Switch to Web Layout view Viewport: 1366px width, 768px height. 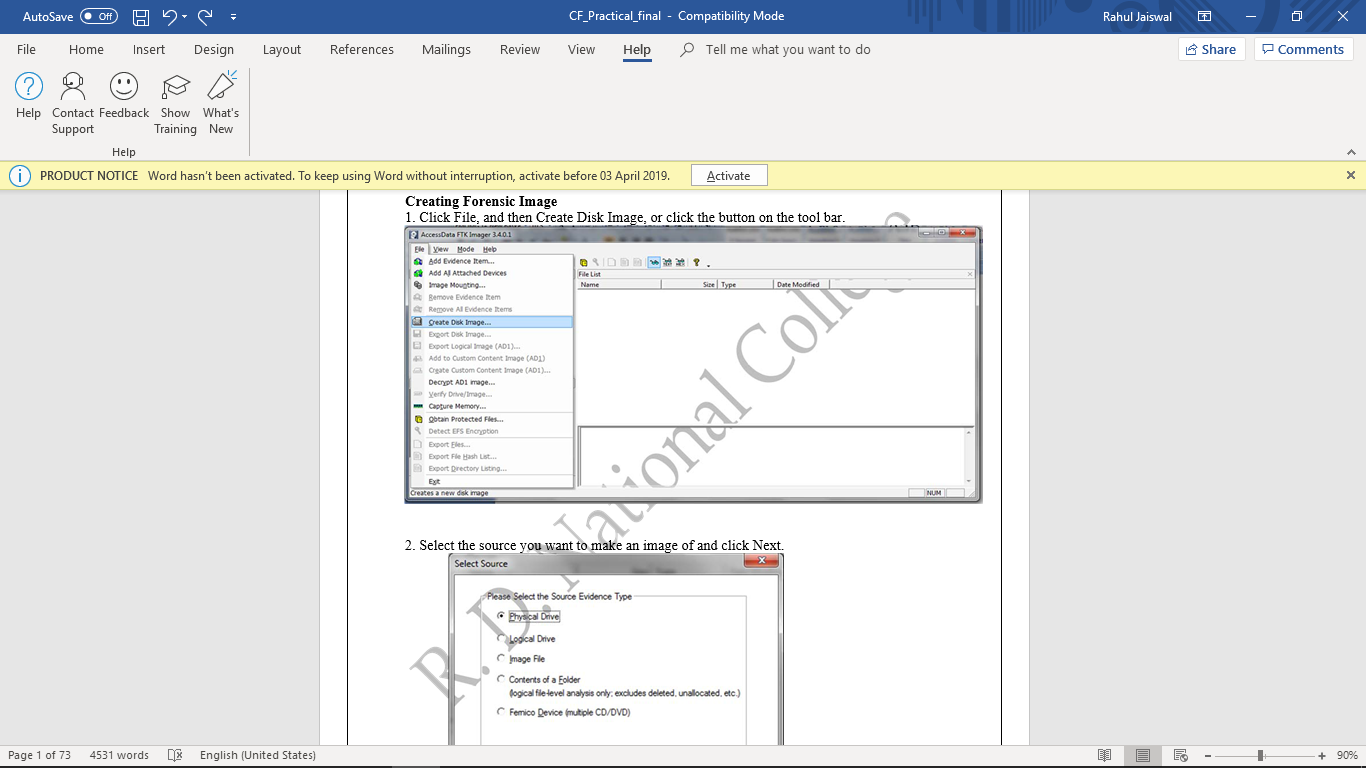[x=1181, y=755]
